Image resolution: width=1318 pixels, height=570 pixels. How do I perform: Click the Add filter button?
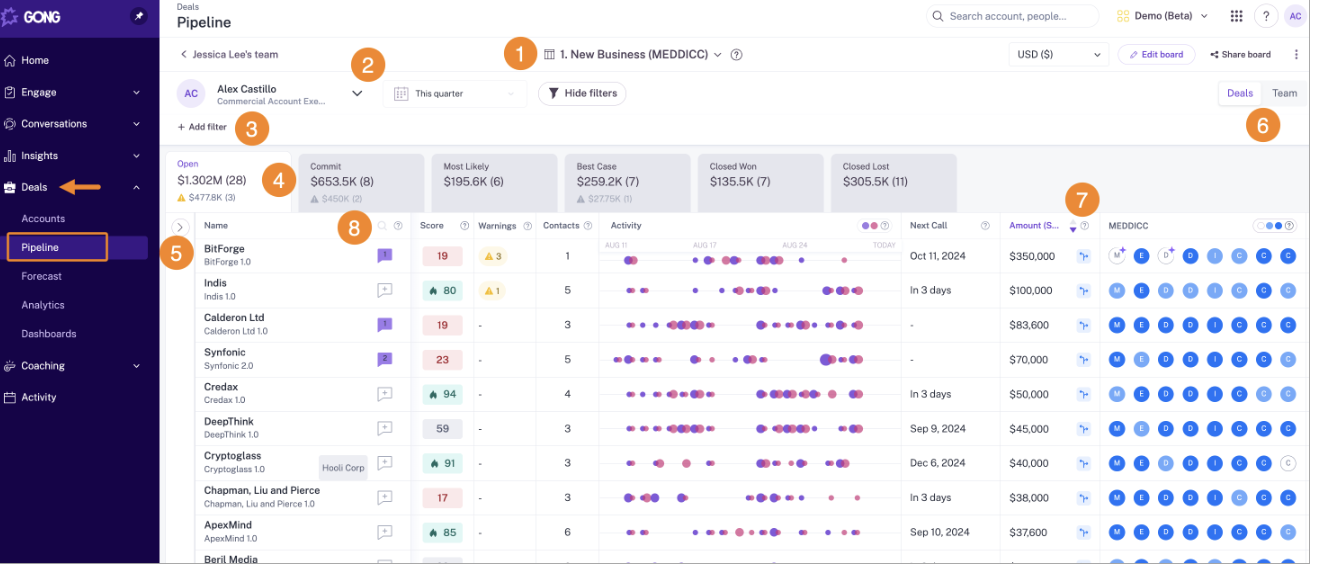pyautogui.click(x=202, y=127)
